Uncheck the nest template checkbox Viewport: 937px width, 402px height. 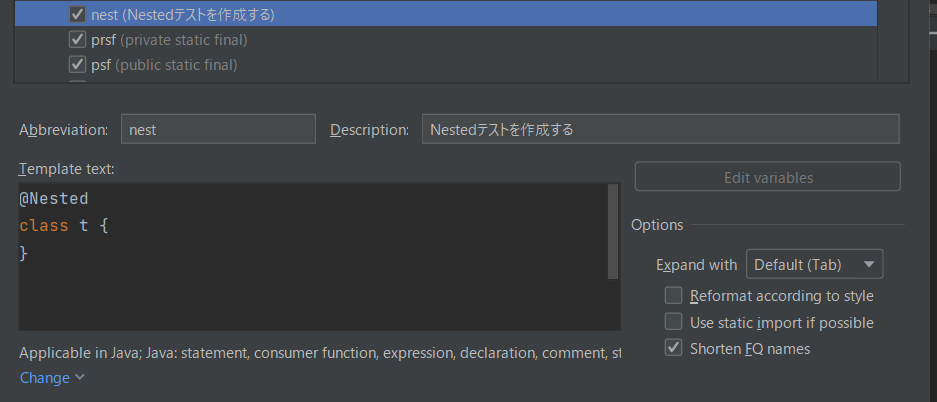point(78,14)
